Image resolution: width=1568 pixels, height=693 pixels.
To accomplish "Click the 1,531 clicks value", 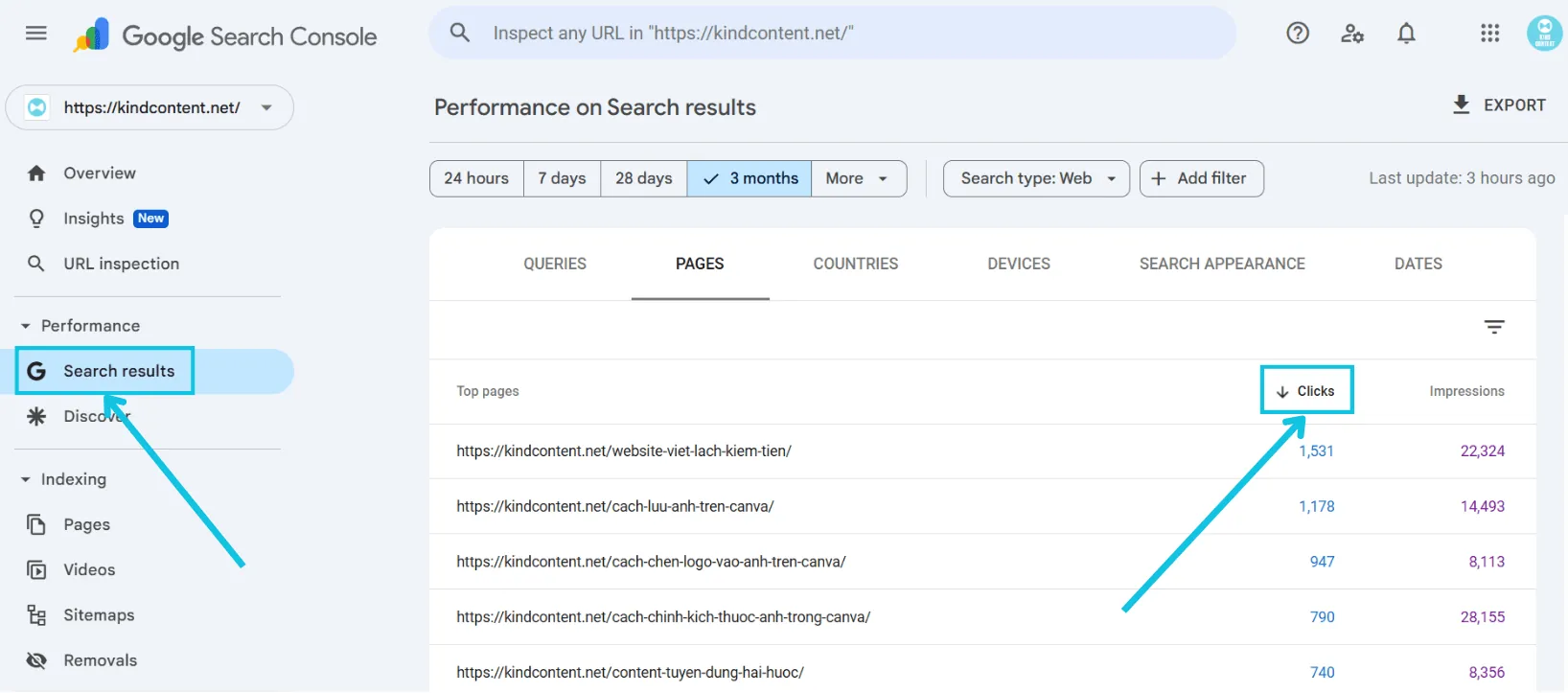I will [1316, 451].
